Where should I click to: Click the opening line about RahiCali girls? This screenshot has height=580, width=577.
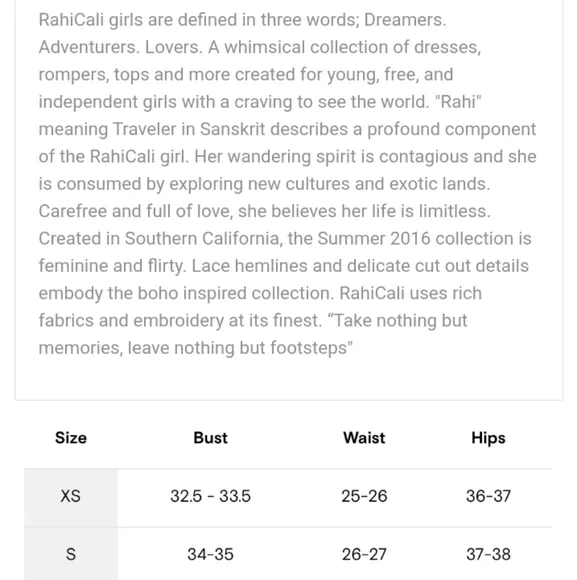point(242,20)
